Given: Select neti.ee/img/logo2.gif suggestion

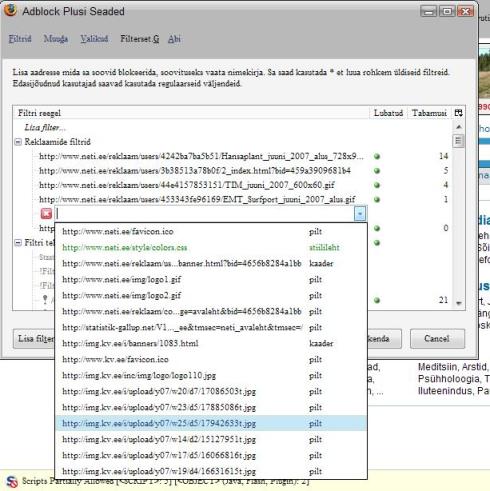Looking at the screenshot, I should tap(211, 296).
